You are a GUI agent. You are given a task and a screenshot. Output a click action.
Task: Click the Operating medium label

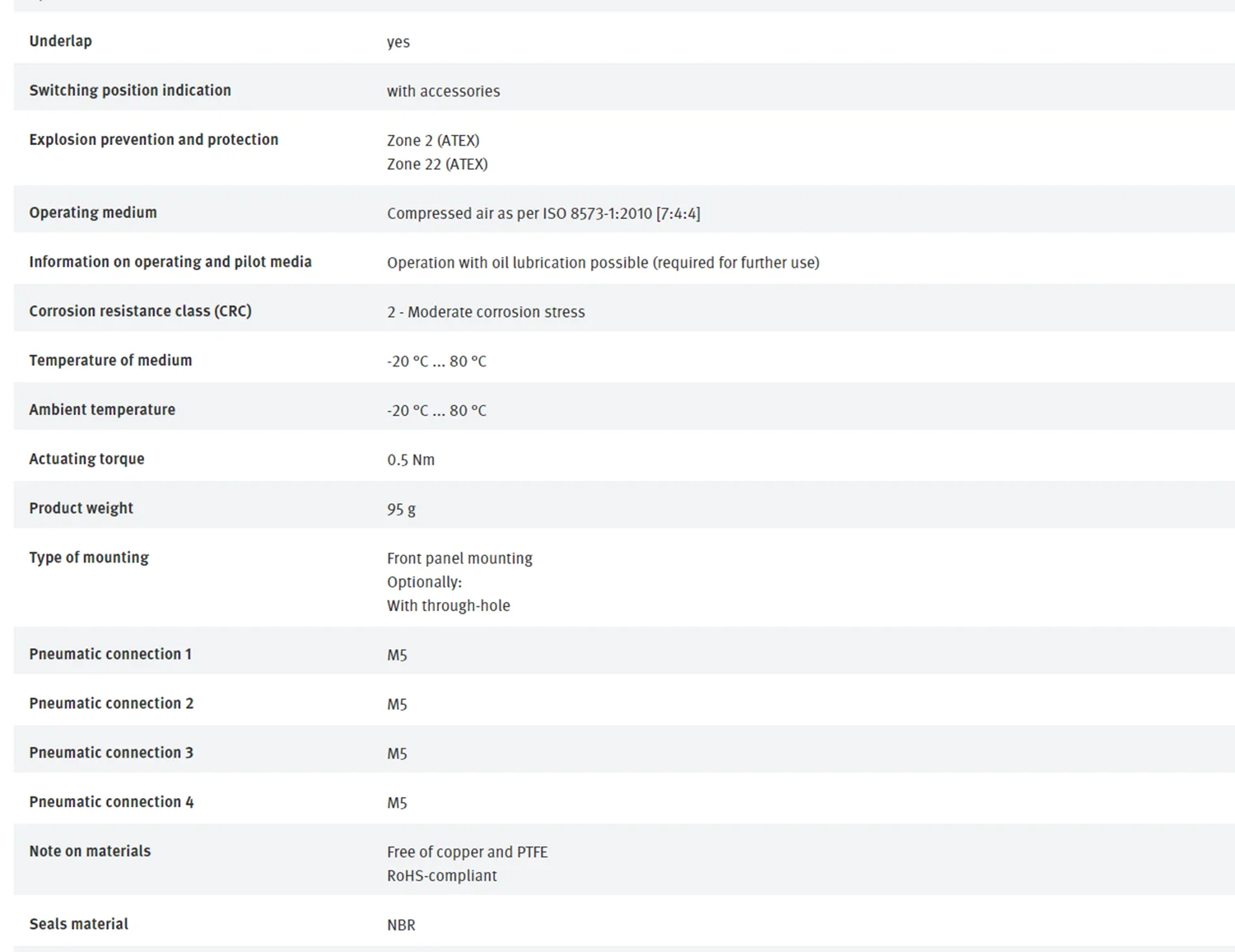[93, 212]
